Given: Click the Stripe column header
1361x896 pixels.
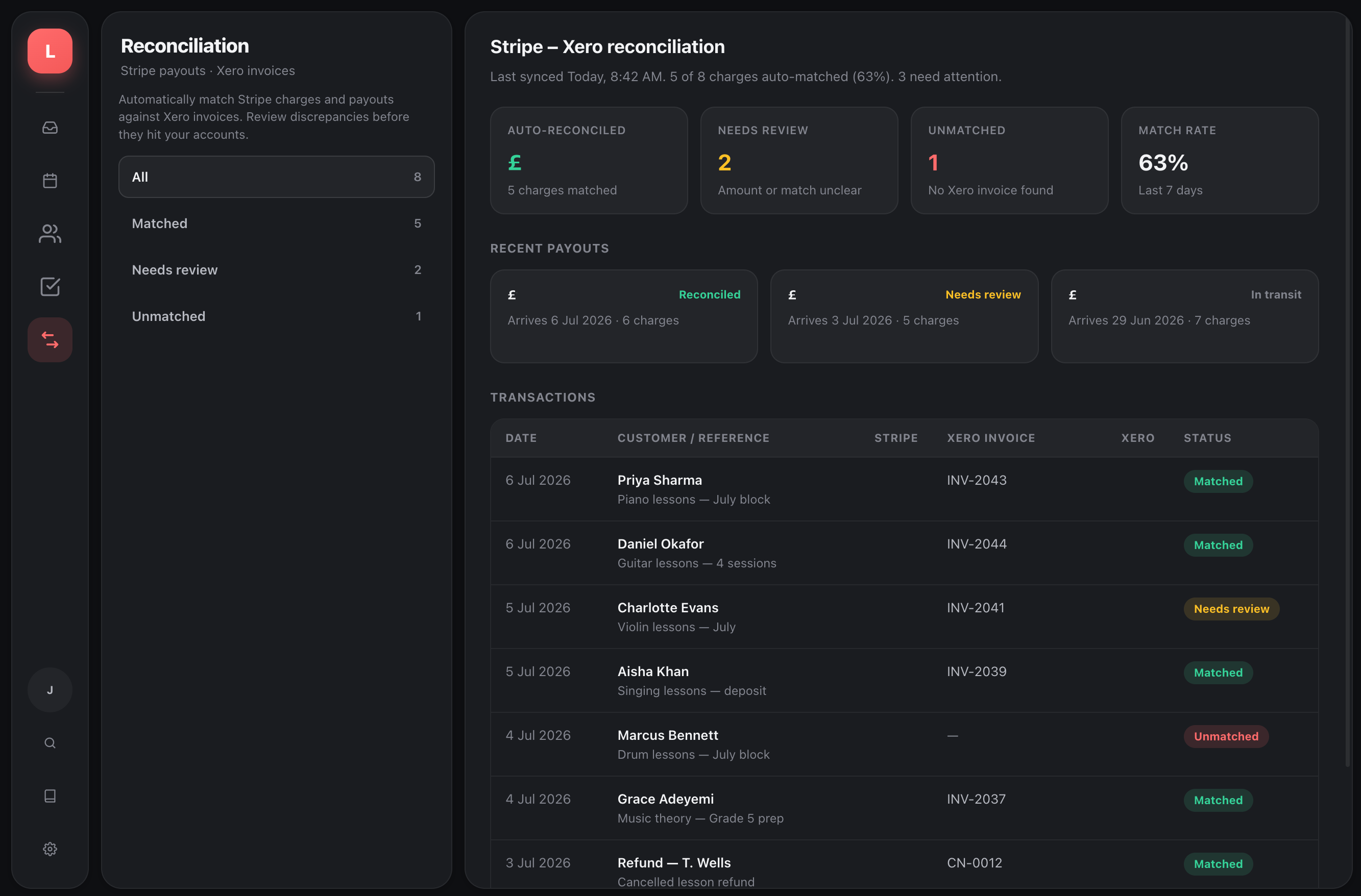Looking at the screenshot, I should 895,438.
